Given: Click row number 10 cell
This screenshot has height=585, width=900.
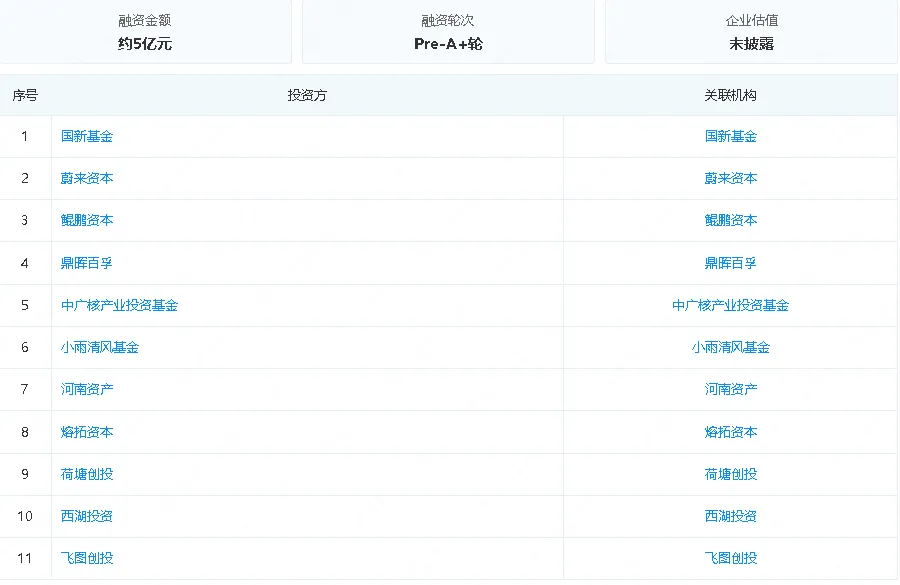Looking at the screenshot, I should coord(25,516).
